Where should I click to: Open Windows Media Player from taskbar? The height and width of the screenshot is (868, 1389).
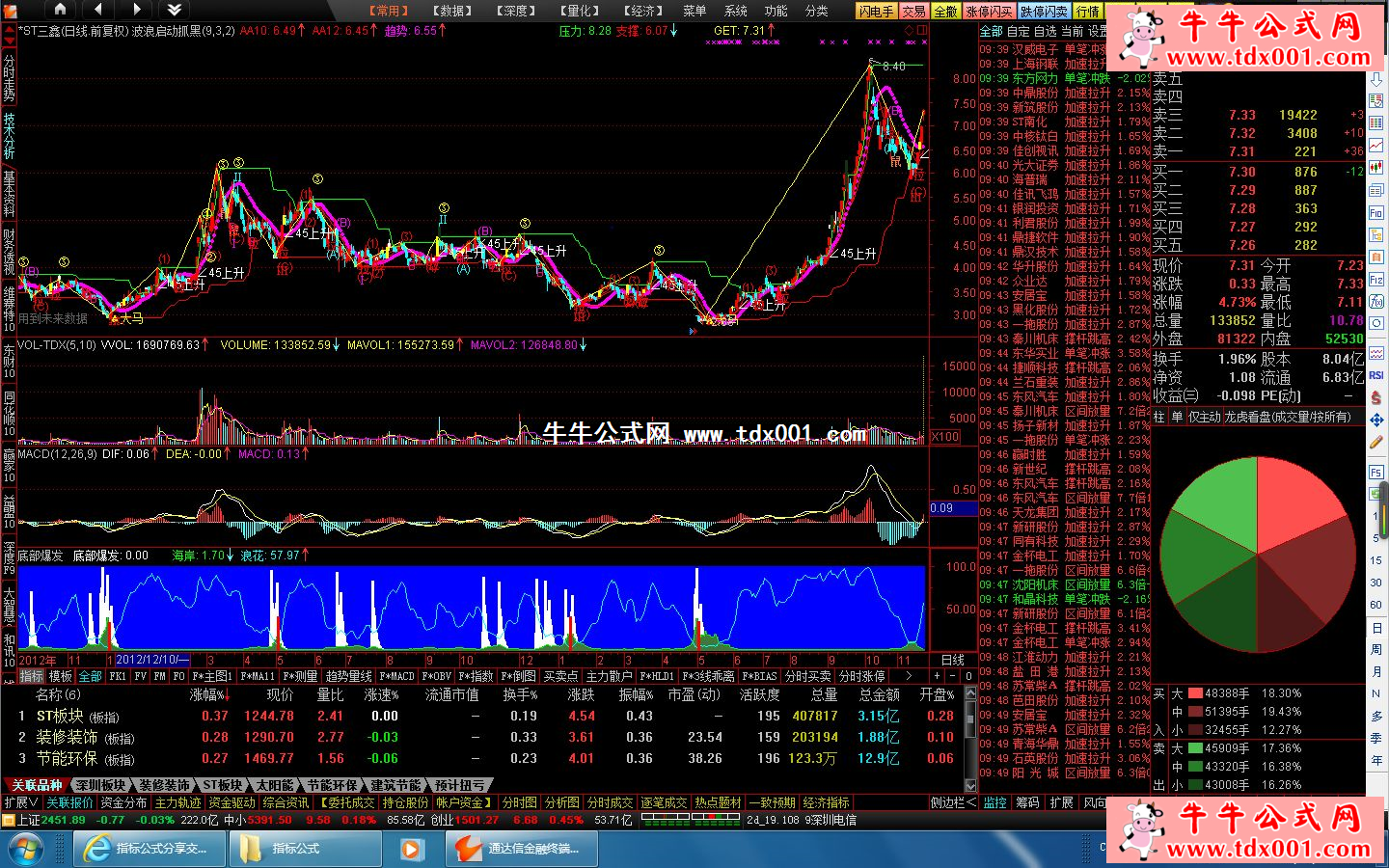pos(411,849)
